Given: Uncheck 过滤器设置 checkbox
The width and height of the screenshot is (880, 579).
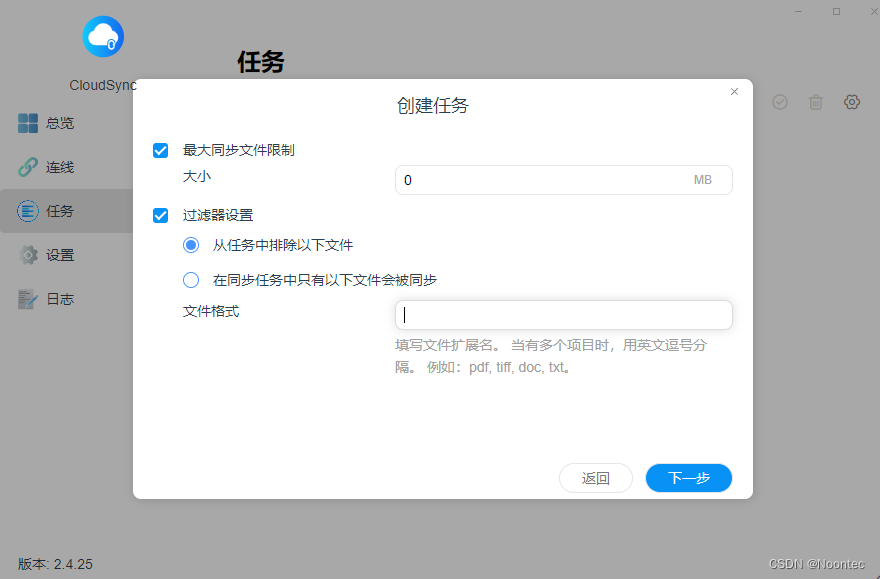Looking at the screenshot, I should [x=161, y=215].
